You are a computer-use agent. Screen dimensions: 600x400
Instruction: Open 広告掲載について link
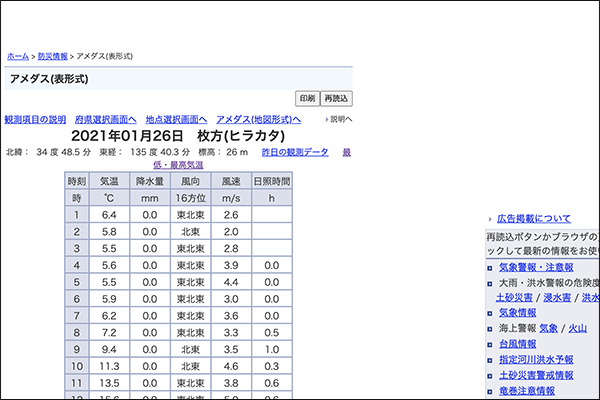tap(534, 218)
